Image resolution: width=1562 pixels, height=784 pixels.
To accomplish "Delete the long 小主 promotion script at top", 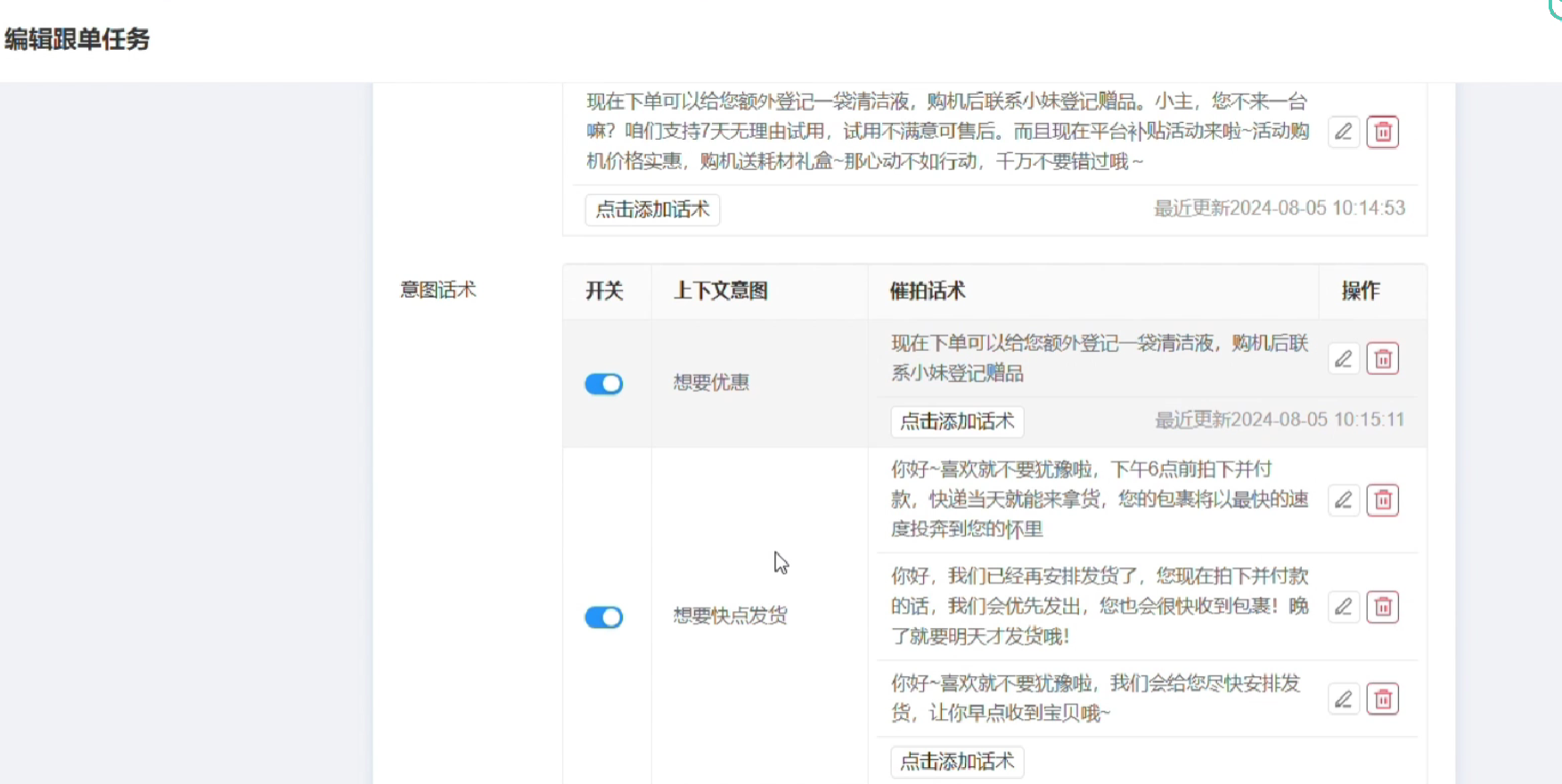I will pos(1383,132).
